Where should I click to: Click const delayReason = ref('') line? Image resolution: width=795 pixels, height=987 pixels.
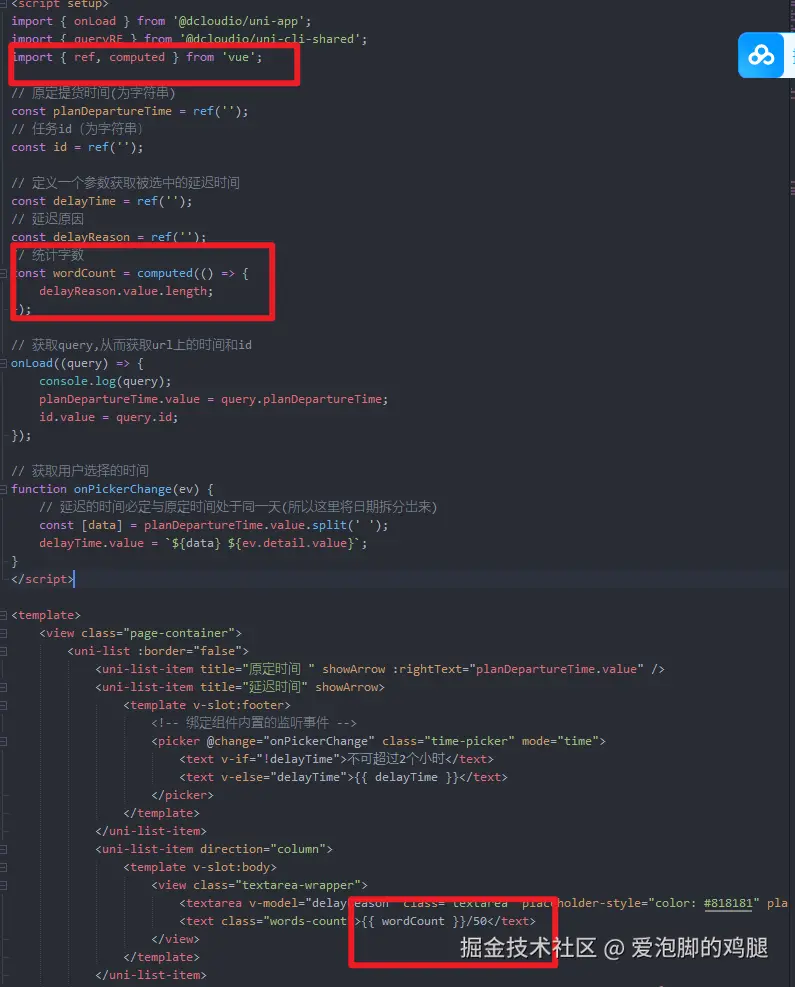coord(109,237)
